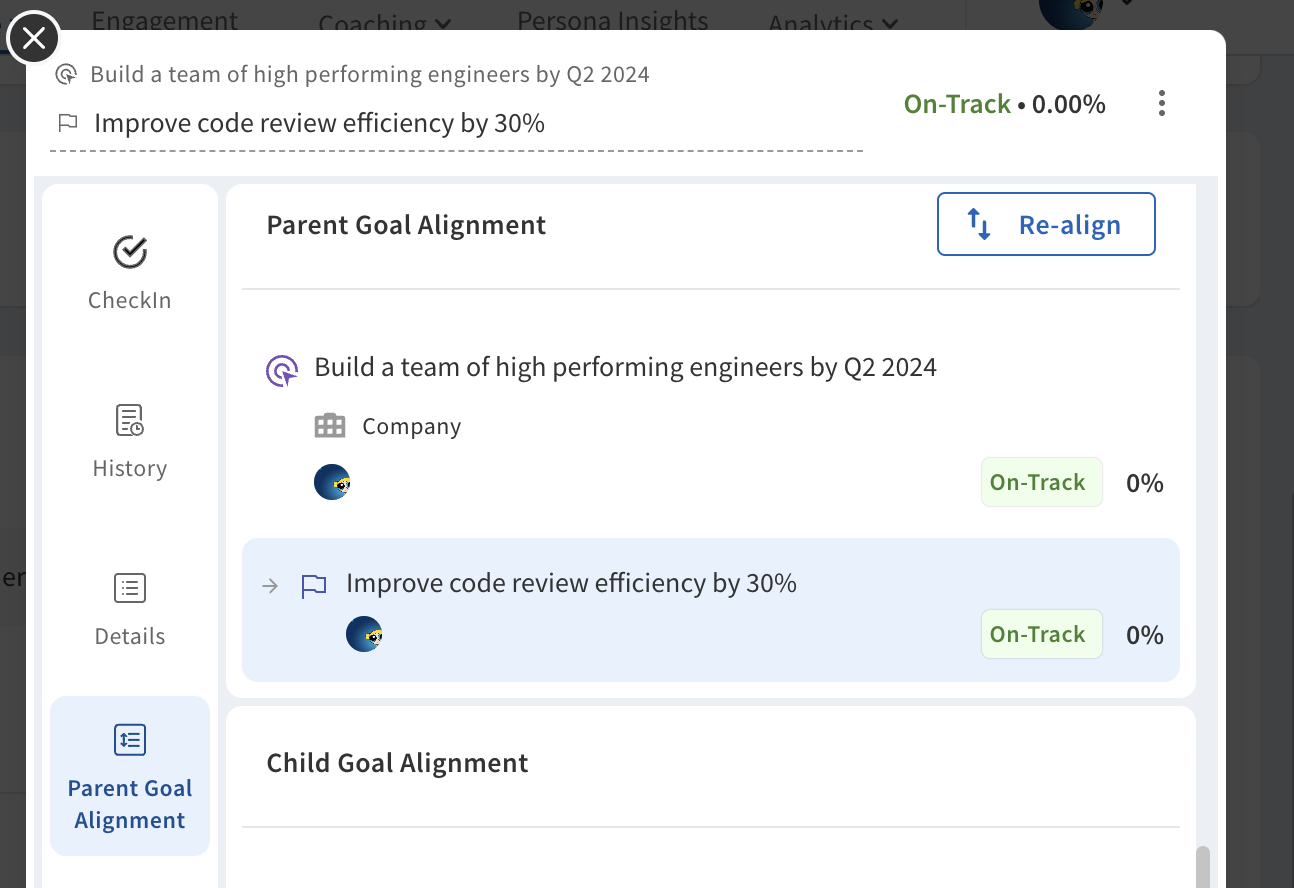
Task: Click the objective target icon in alignment list
Action: [282, 371]
